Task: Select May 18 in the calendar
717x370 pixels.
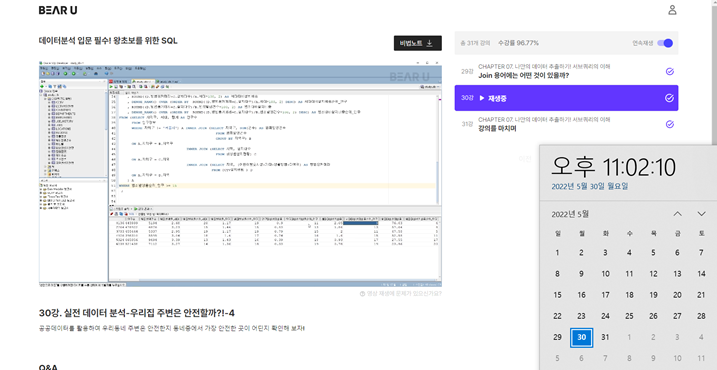Action: click(x=629, y=295)
